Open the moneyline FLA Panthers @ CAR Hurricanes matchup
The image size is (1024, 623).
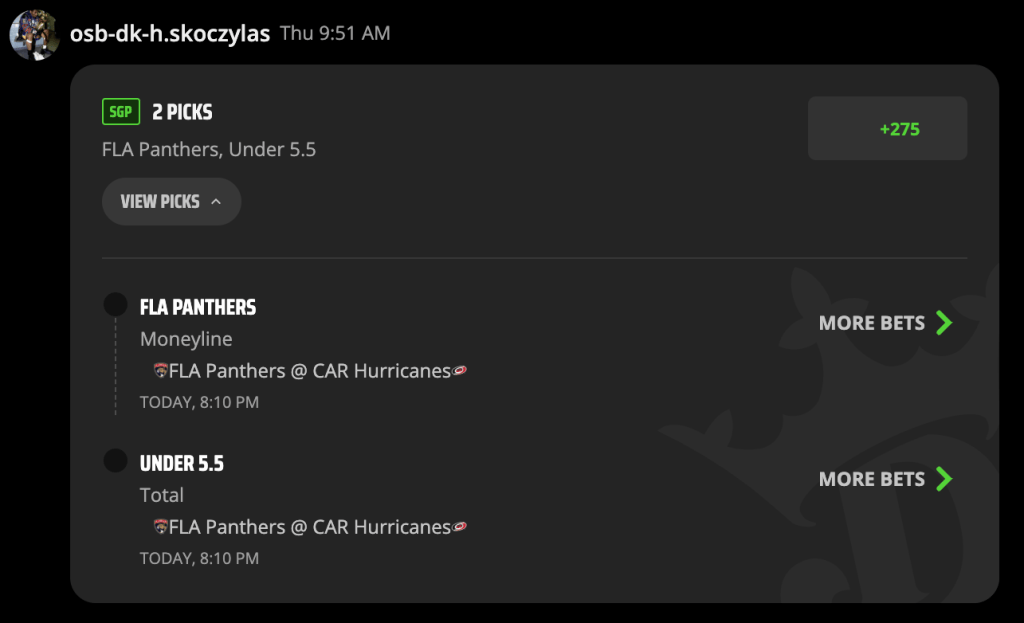(310, 371)
